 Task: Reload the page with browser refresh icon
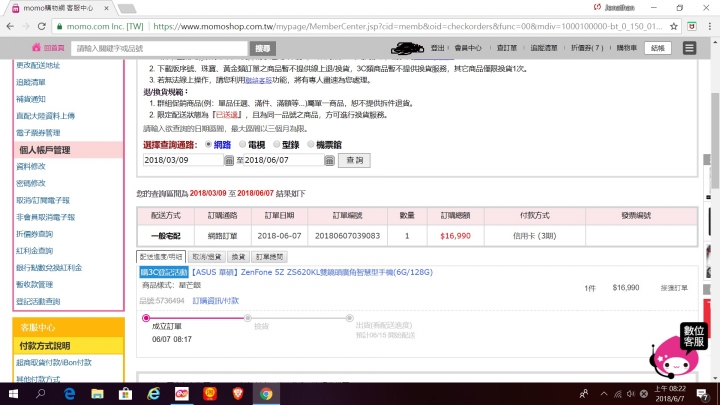(x=42, y=27)
